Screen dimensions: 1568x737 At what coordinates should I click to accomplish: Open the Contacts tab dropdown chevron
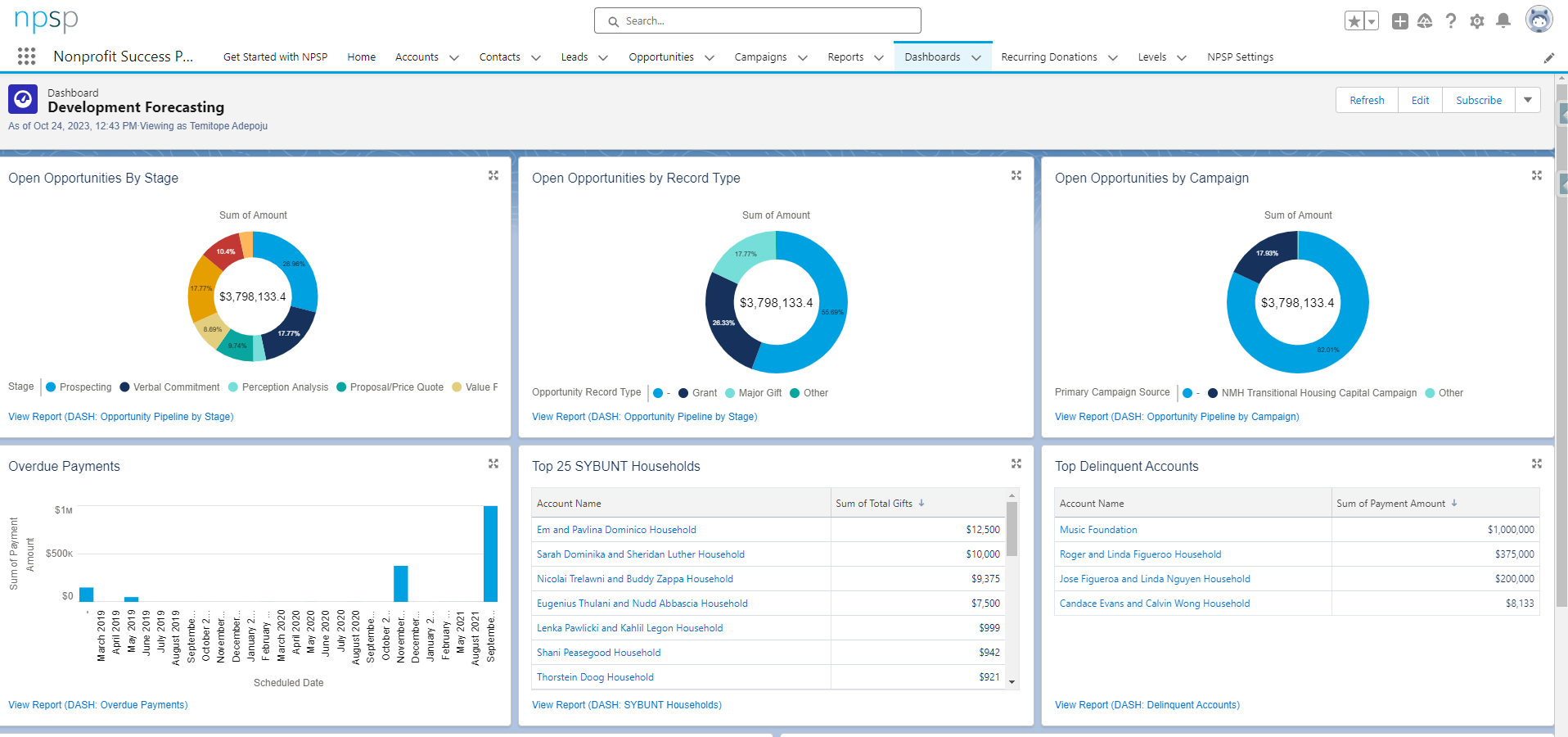click(x=536, y=57)
